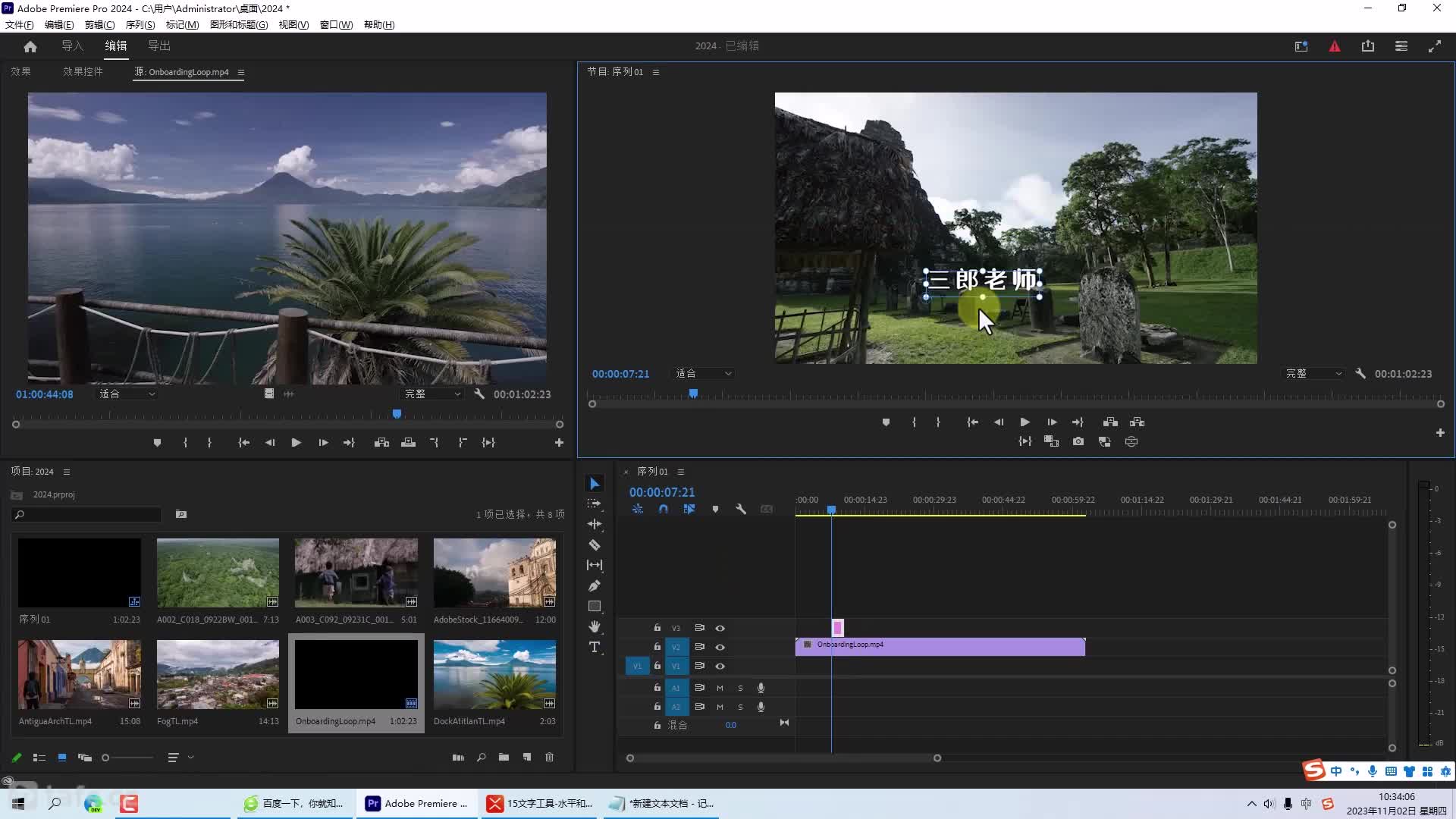This screenshot has width=1456, height=819.
Task: Click the New Item icon in Project panel
Action: 527,757
